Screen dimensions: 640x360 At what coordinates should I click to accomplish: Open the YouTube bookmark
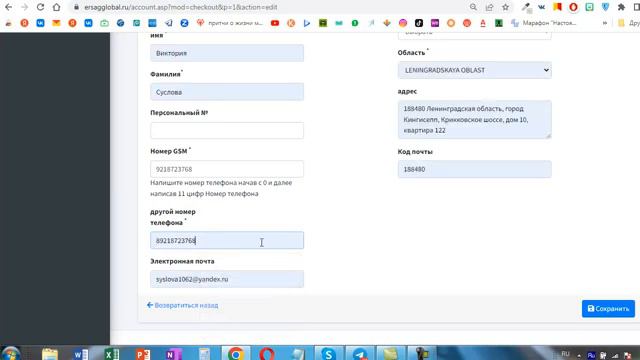275,23
